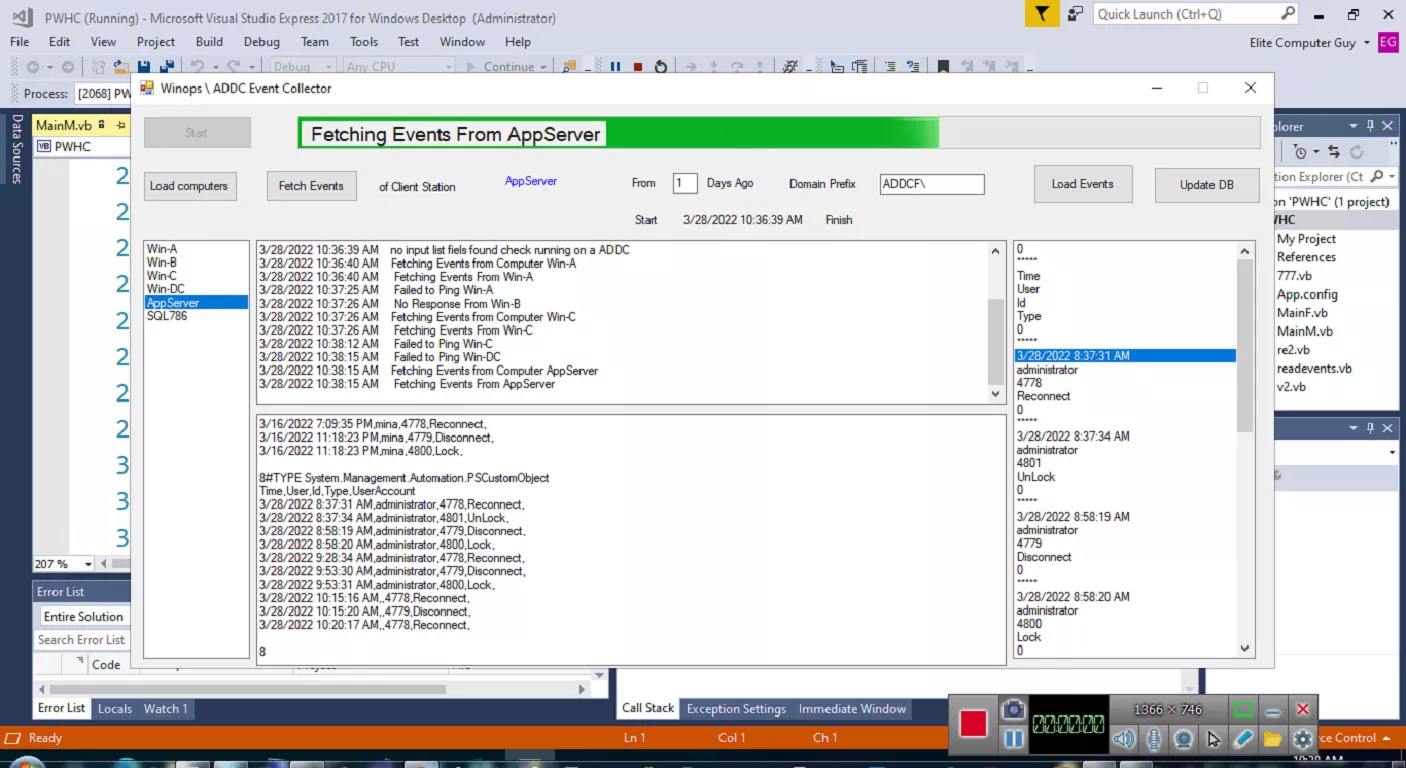Click the notifications filter flag icon

tap(1042, 14)
